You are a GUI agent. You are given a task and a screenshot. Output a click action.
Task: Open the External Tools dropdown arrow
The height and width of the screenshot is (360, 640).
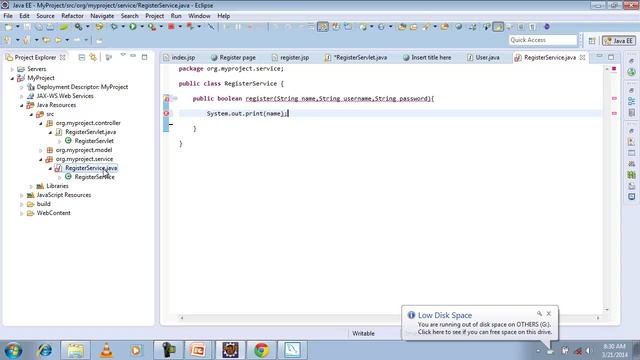tap(161, 27)
